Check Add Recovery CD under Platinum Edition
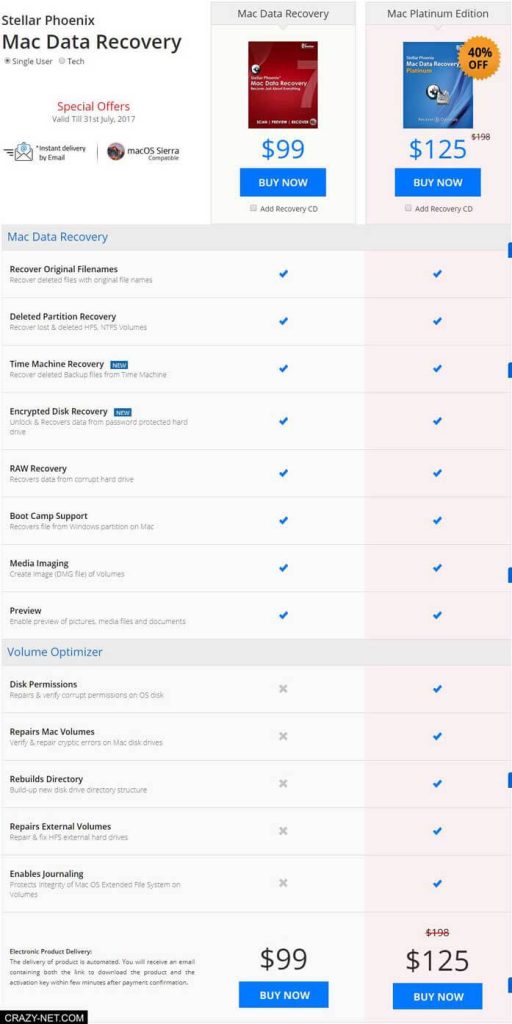 pos(408,208)
